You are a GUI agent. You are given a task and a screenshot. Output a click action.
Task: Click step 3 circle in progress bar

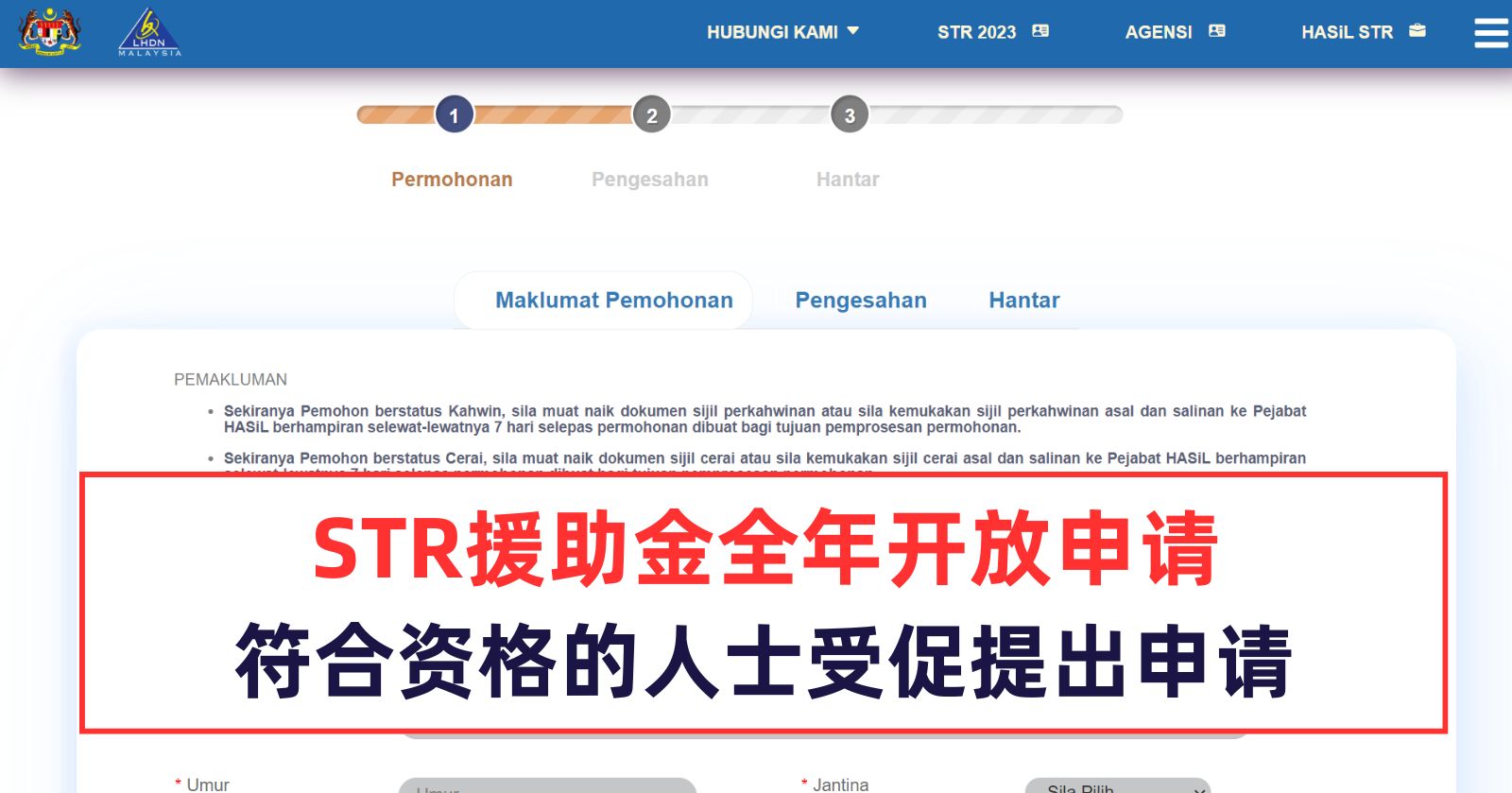[850, 115]
